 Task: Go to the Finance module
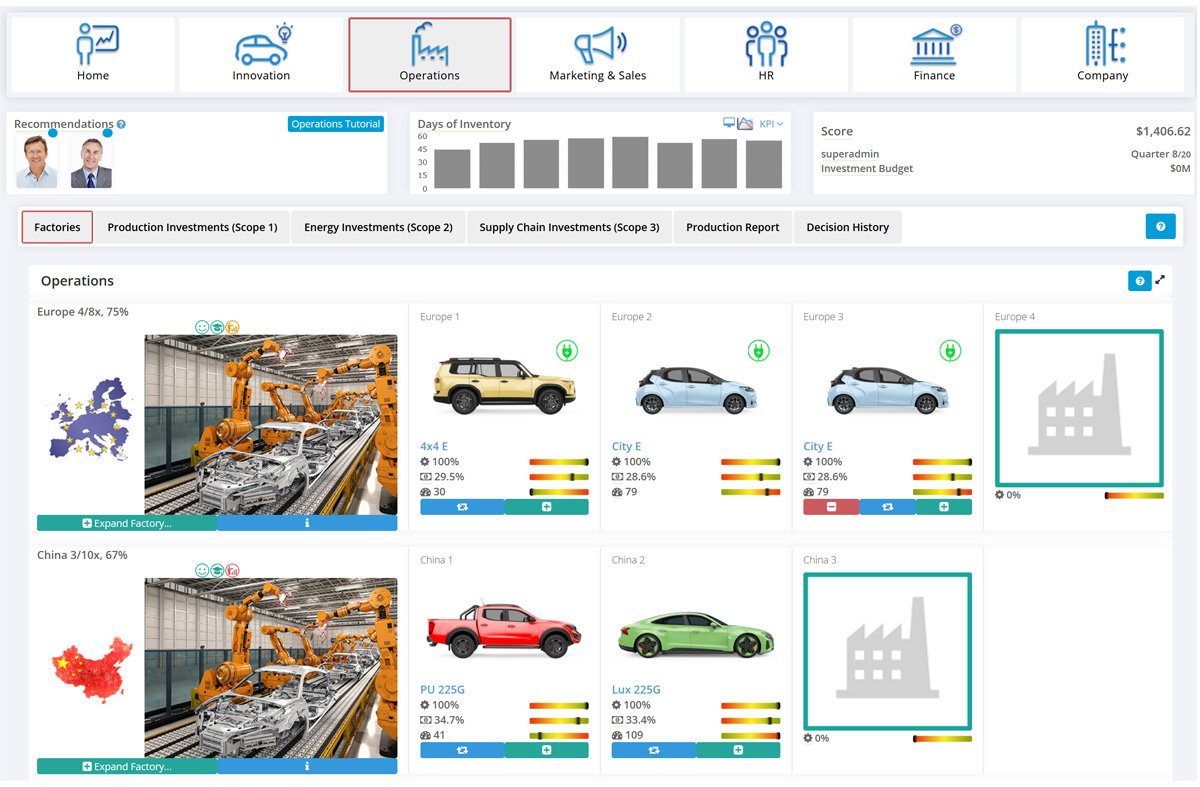934,55
